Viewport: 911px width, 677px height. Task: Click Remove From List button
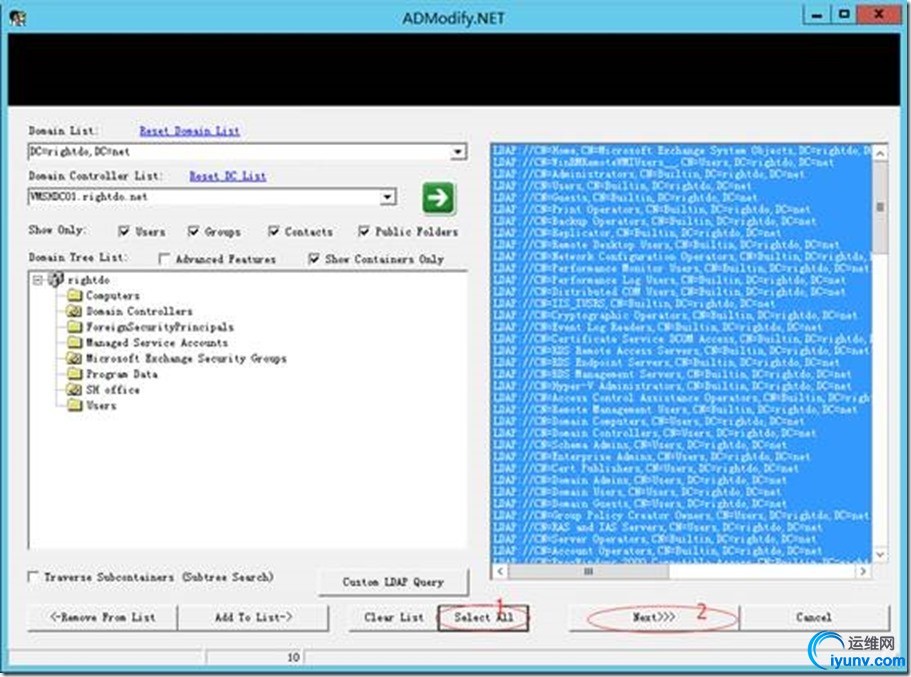point(103,617)
